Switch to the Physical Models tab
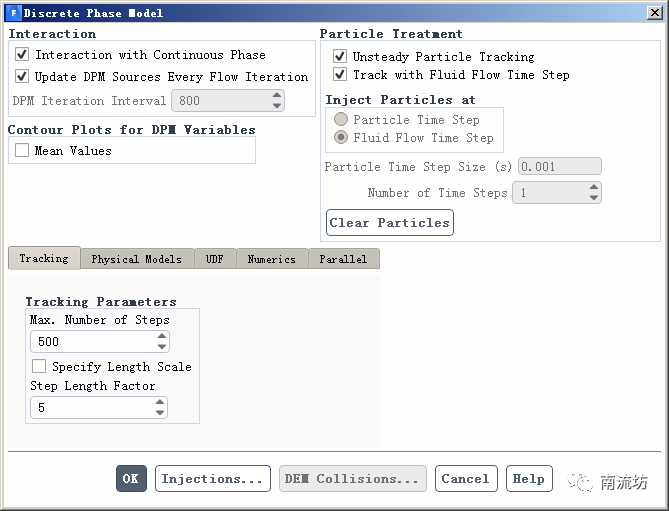This screenshot has width=669, height=511. (136, 259)
